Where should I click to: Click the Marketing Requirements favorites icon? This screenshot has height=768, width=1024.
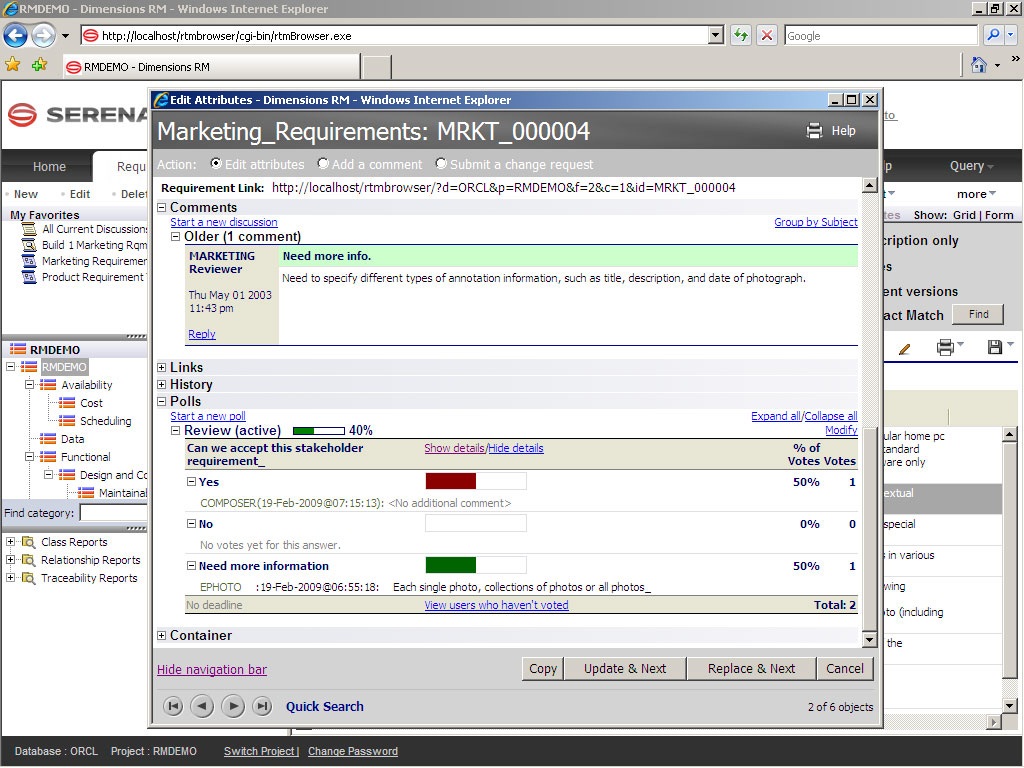click(29, 261)
